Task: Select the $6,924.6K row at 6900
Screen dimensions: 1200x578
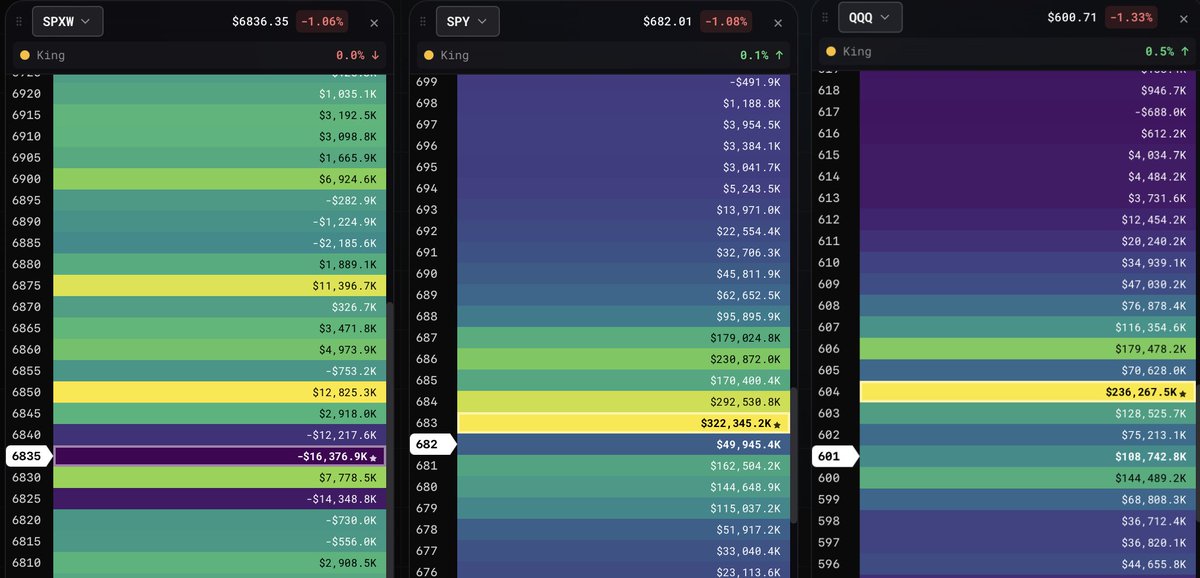Action: [220, 179]
